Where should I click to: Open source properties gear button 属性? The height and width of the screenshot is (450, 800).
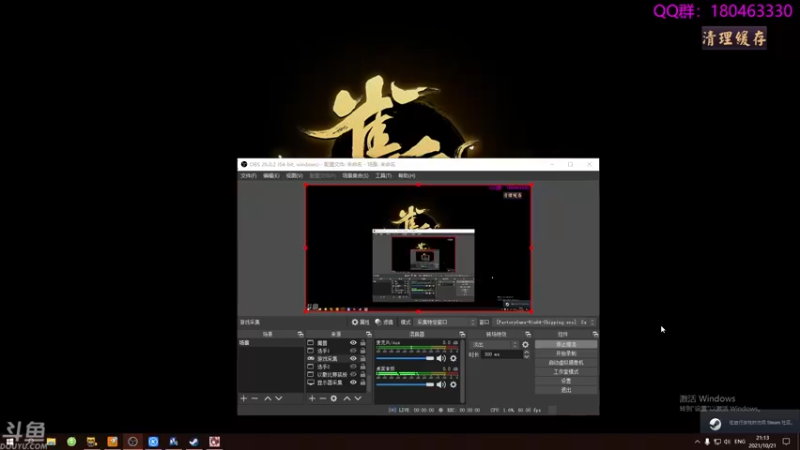pyautogui.click(x=360, y=322)
